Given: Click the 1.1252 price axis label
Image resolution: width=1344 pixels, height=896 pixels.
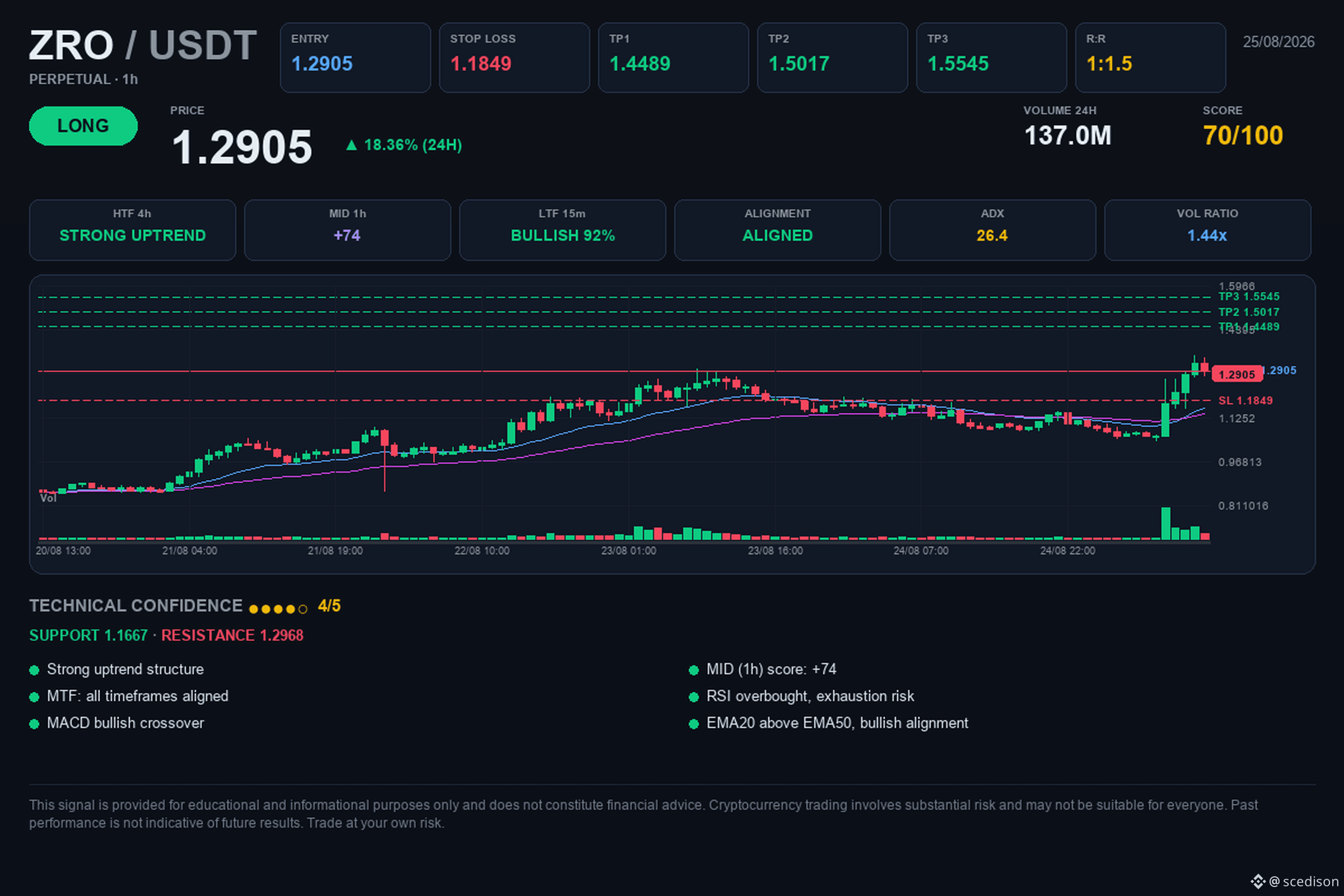Looking at the screenshot, I should click(1236, 418).
